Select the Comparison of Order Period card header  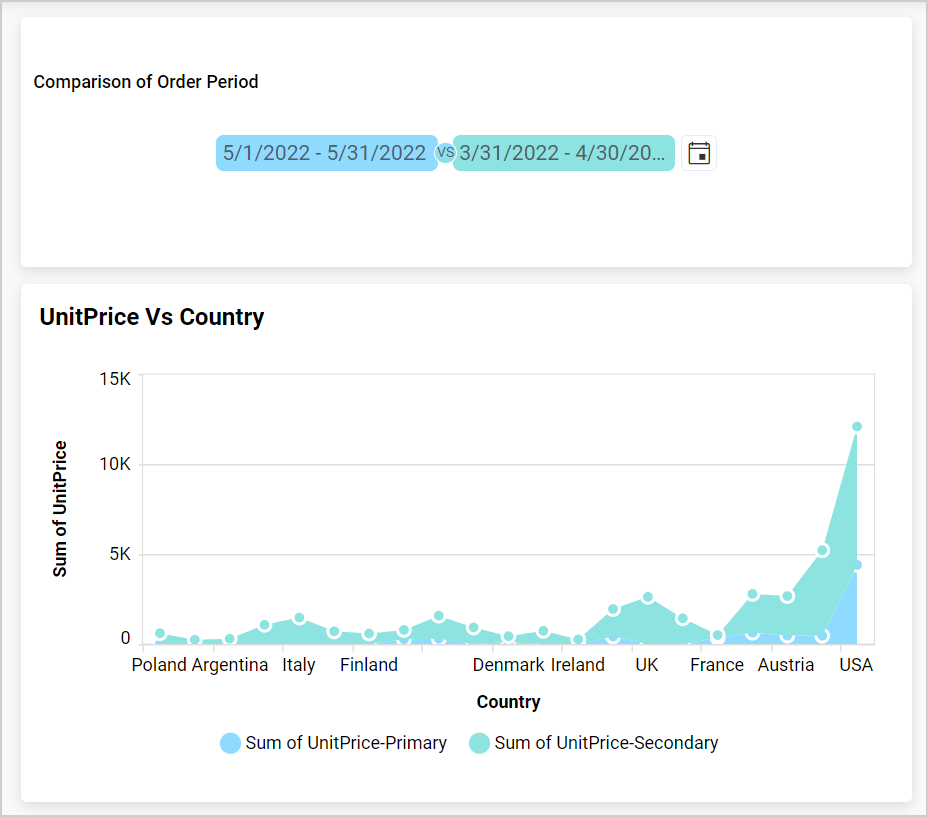coord(145,81)
